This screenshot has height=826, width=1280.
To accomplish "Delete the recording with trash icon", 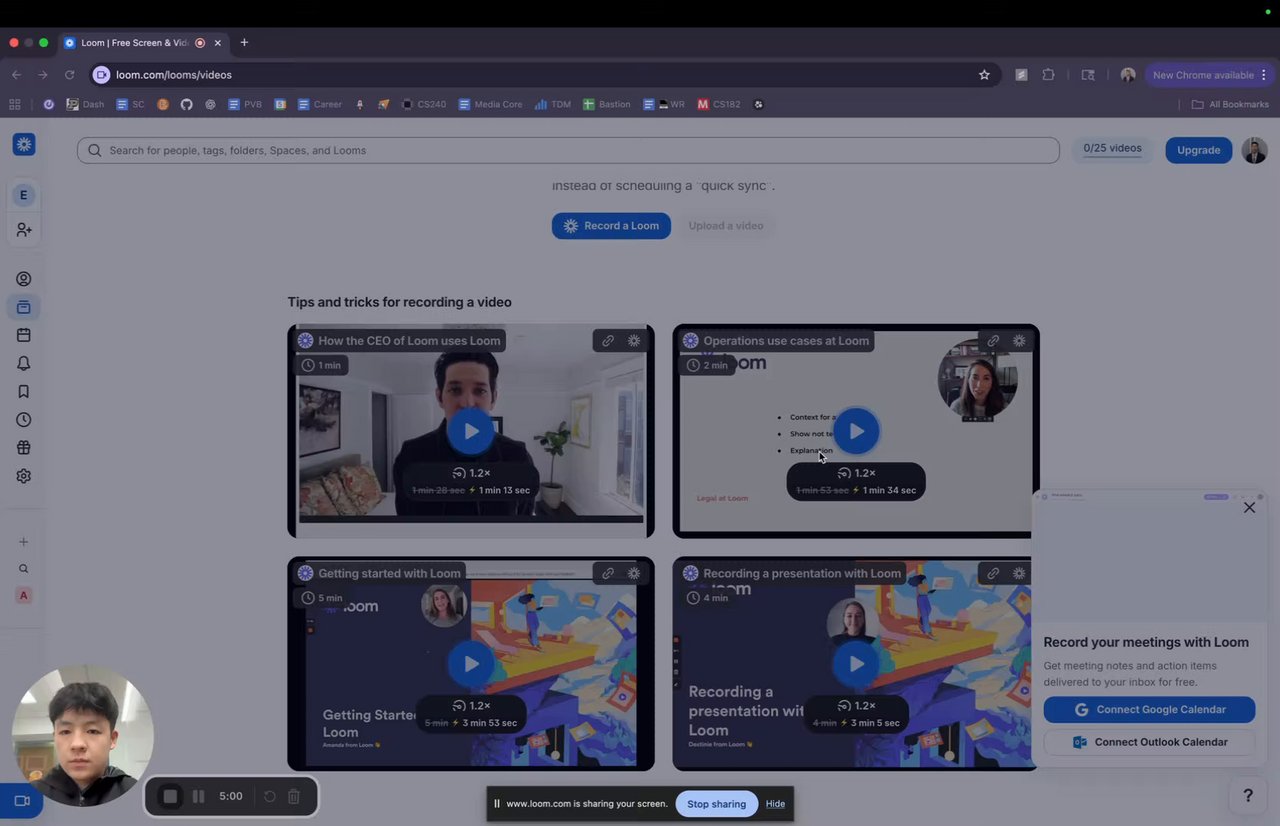I will tap(294, 797).
